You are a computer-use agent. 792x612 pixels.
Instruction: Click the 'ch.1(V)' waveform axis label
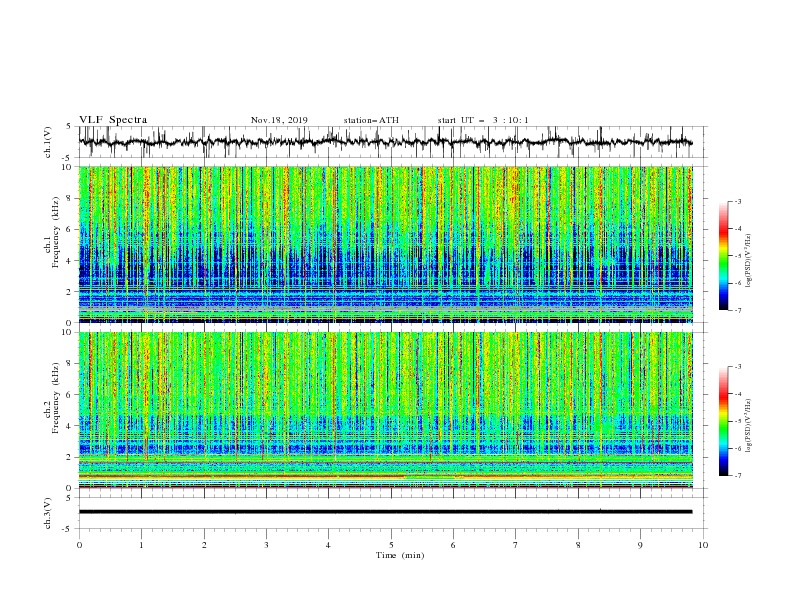[48, 142]
